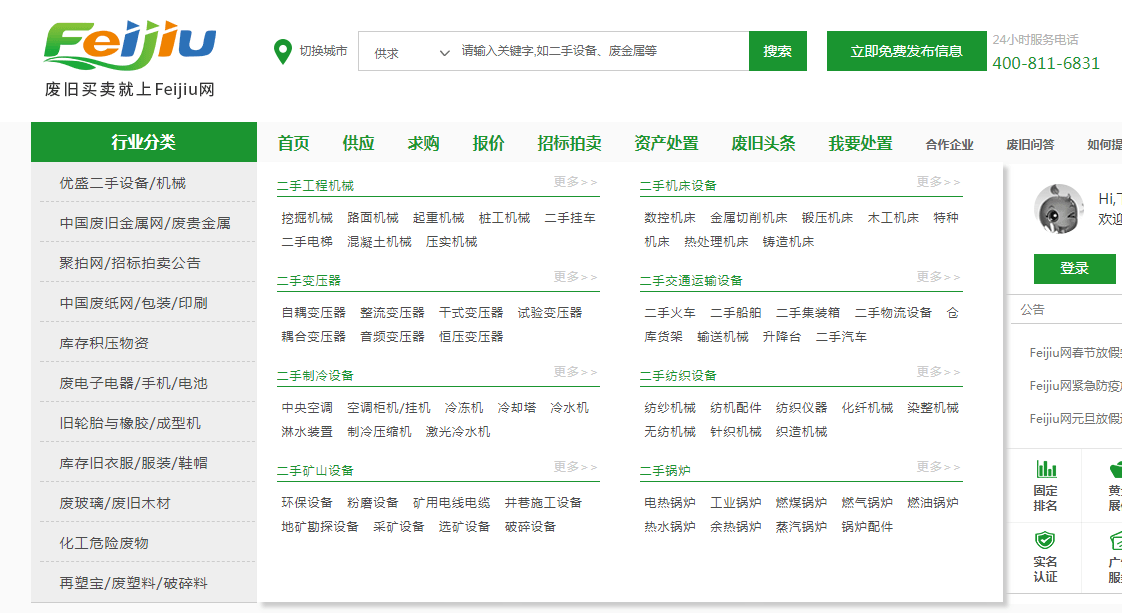The image size is (1122, 613).
Task: Click the 升降台 link
Action: (782, 336)
